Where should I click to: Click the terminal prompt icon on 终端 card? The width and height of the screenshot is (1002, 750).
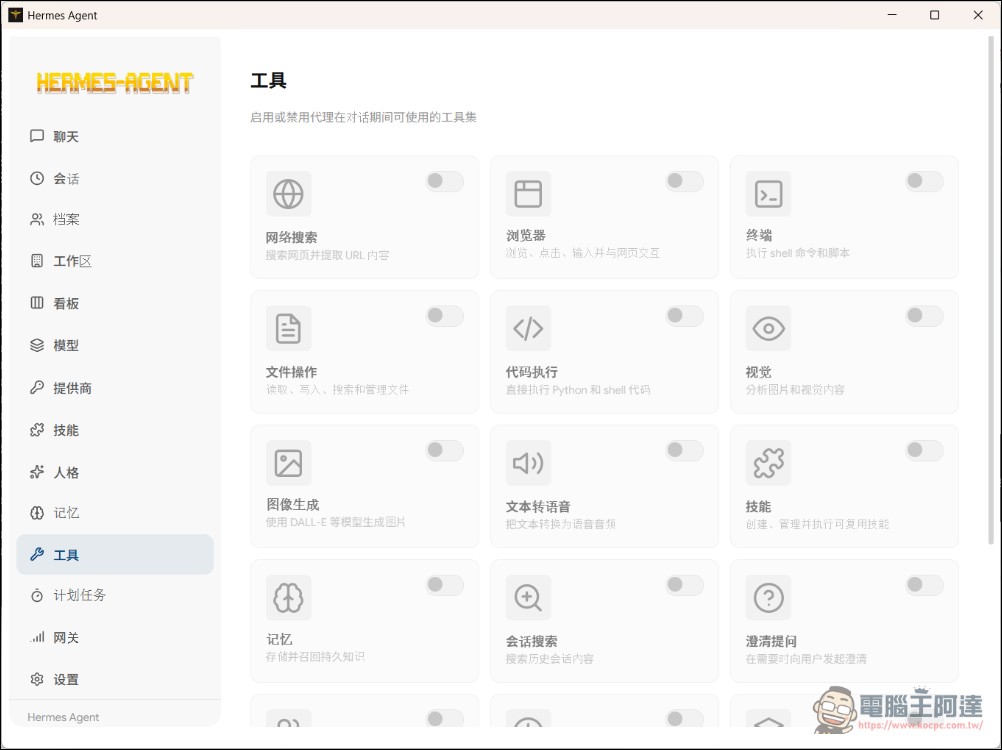768,194
